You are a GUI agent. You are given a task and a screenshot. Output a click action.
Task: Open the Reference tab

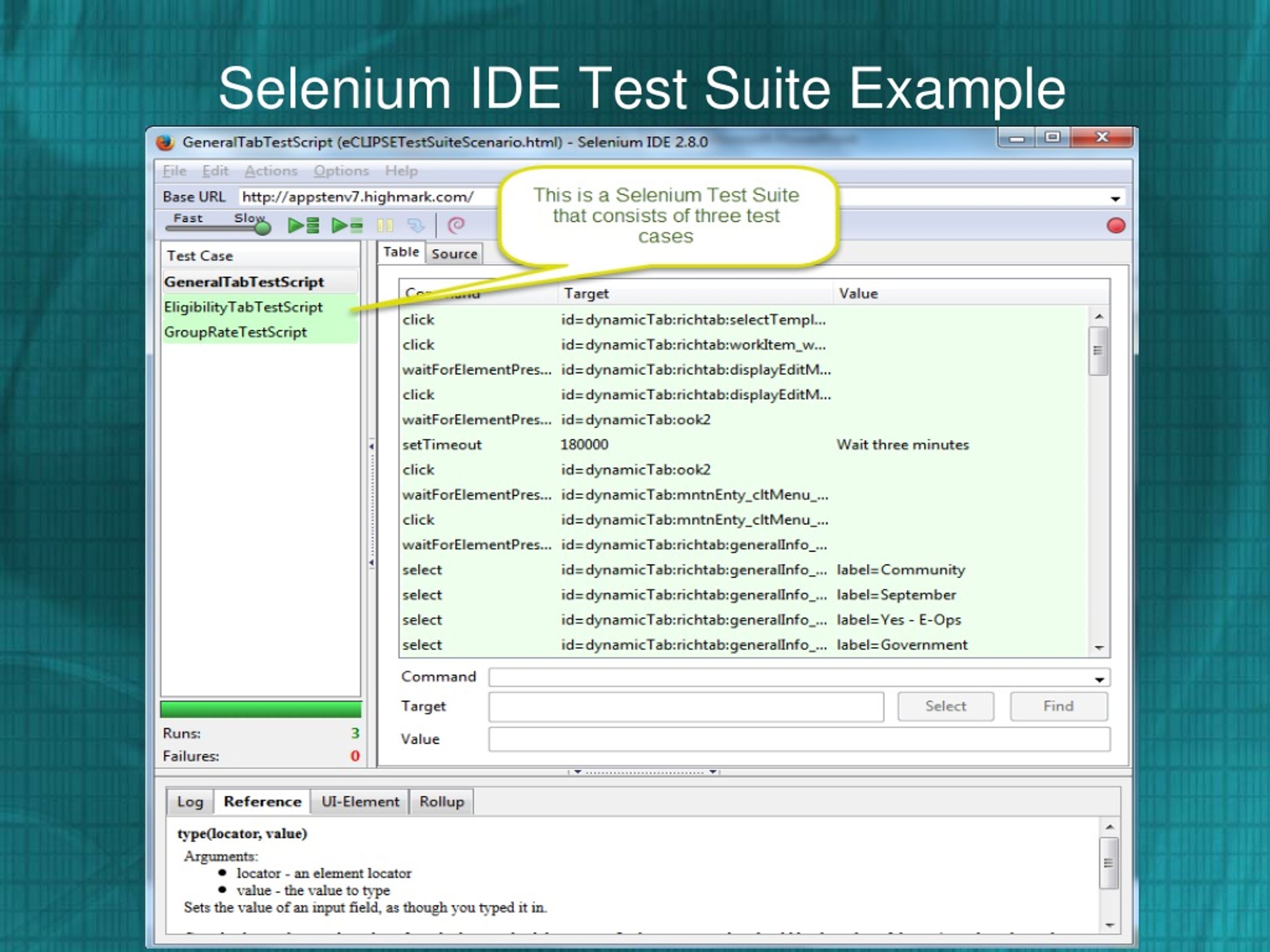pyautogui.click(x=262, y=802)
